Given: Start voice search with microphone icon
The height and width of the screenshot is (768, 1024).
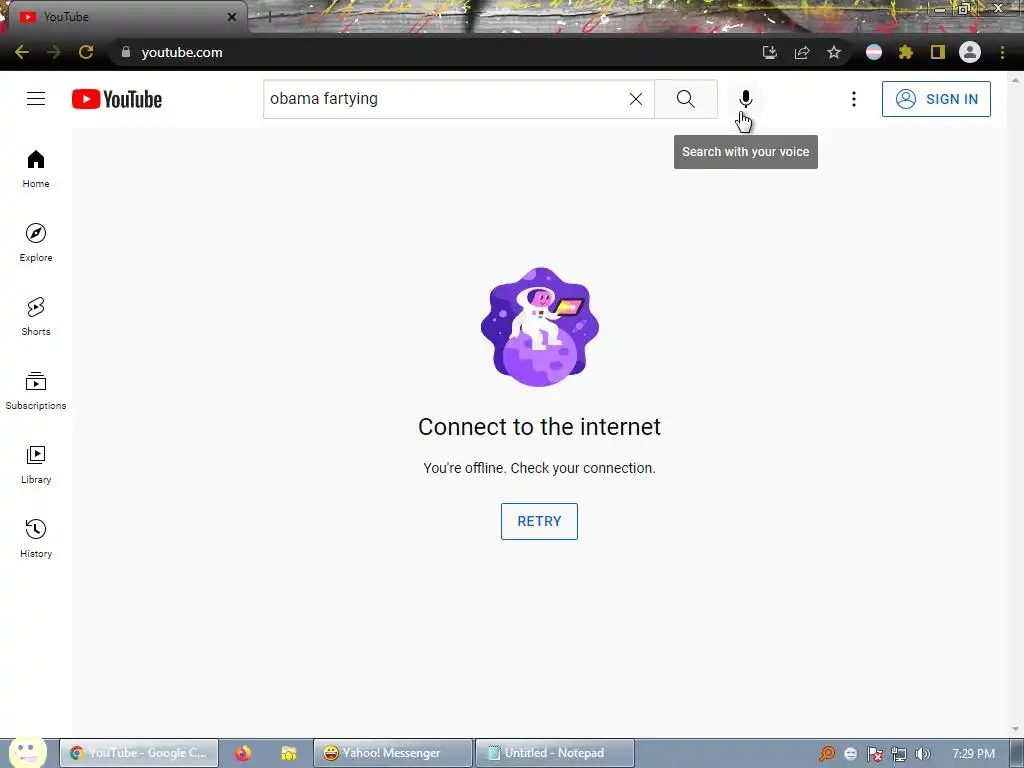Looking at the screenshot, I should pos(745,99).
